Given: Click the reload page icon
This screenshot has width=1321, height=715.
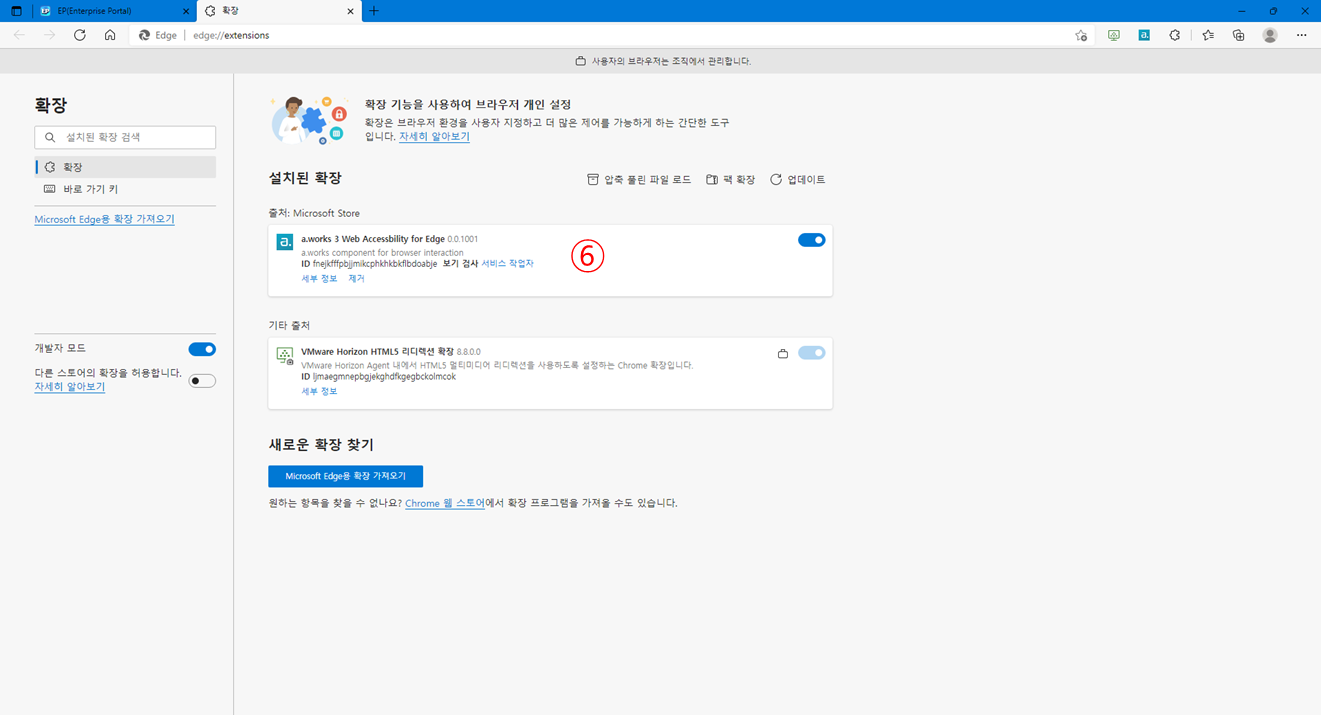Looking at the screenshot, I should point(80,35).
